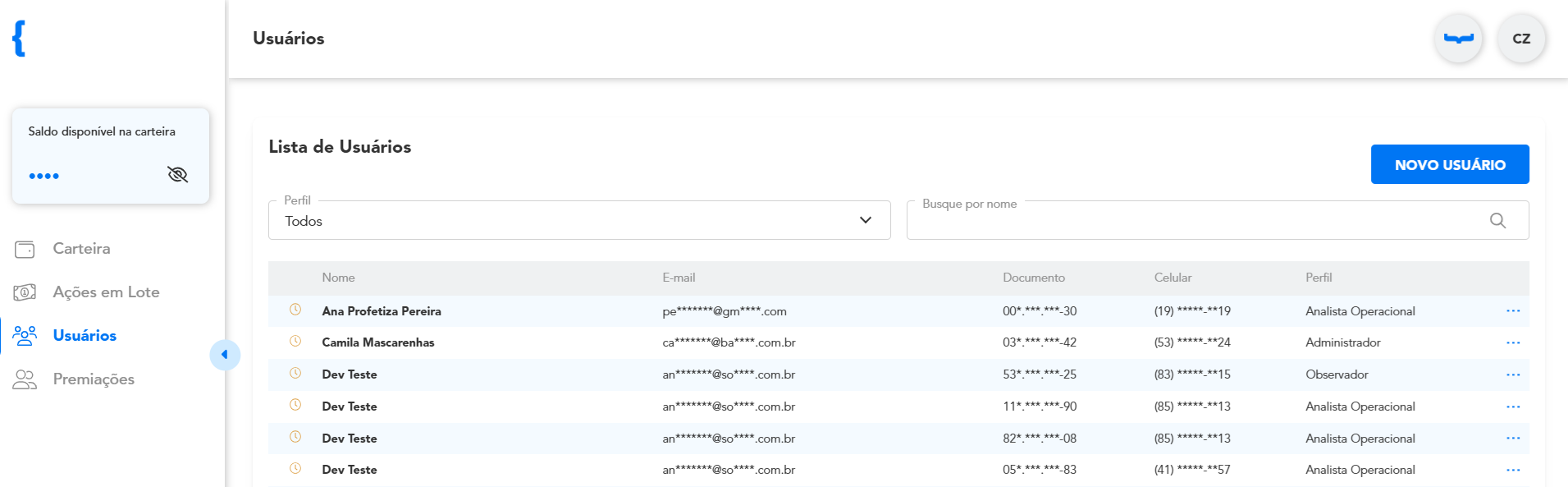
Task: Open the Perfil dropdown showing Todos
Action: 579,220
